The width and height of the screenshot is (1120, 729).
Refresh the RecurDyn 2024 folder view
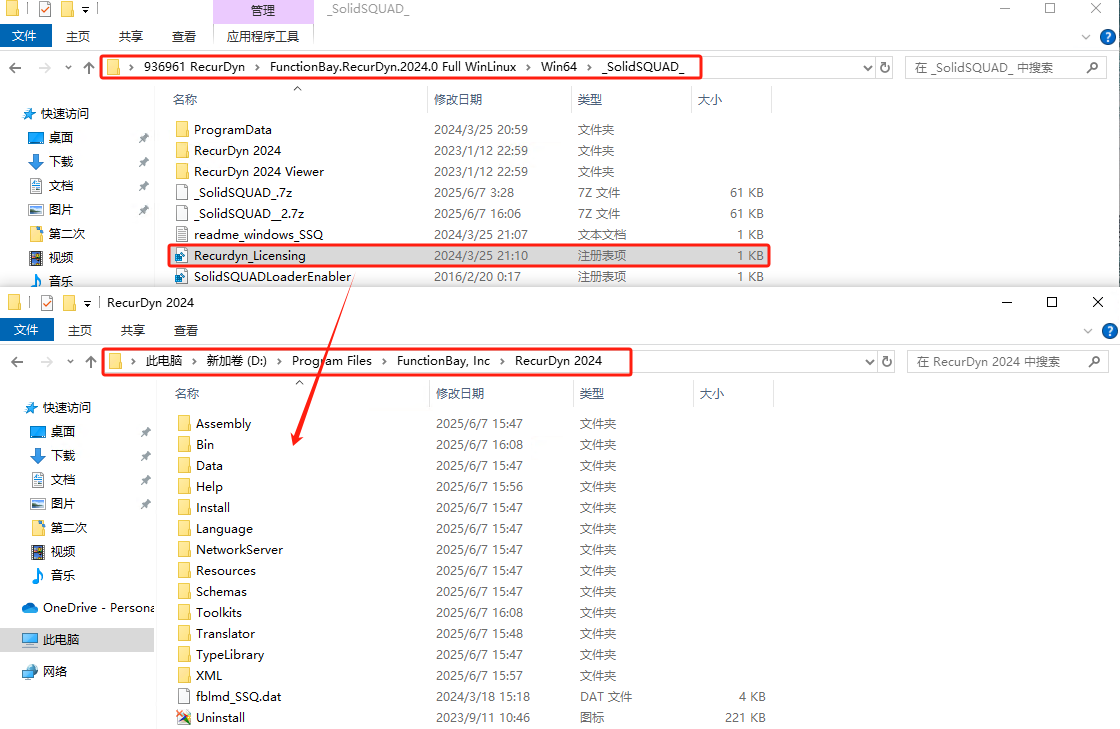pos(887,362)
